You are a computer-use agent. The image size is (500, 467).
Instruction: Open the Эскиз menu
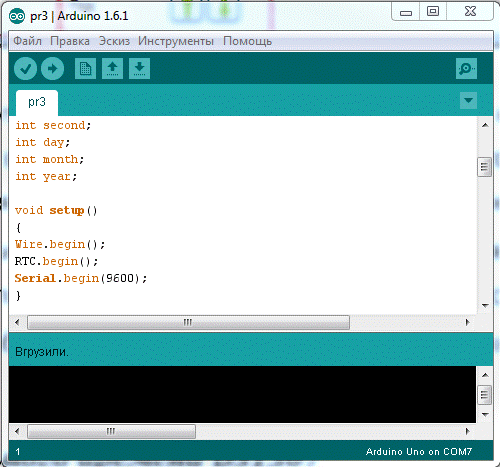pos(114,41)
